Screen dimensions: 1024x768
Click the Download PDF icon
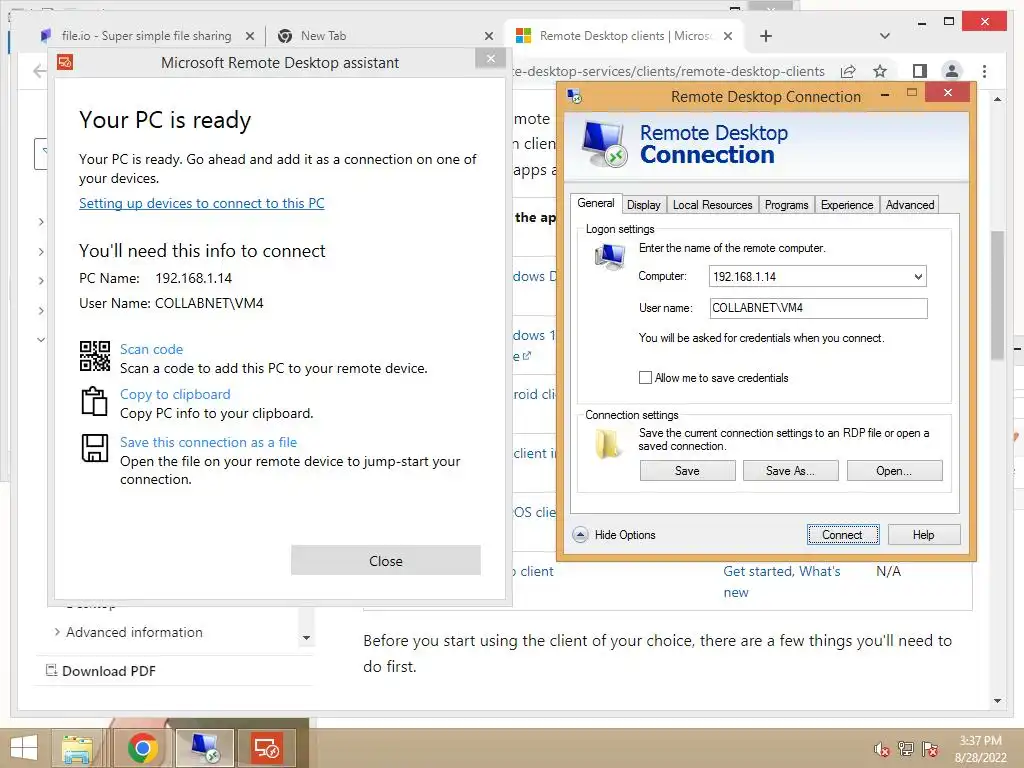(x=51, y=670)
